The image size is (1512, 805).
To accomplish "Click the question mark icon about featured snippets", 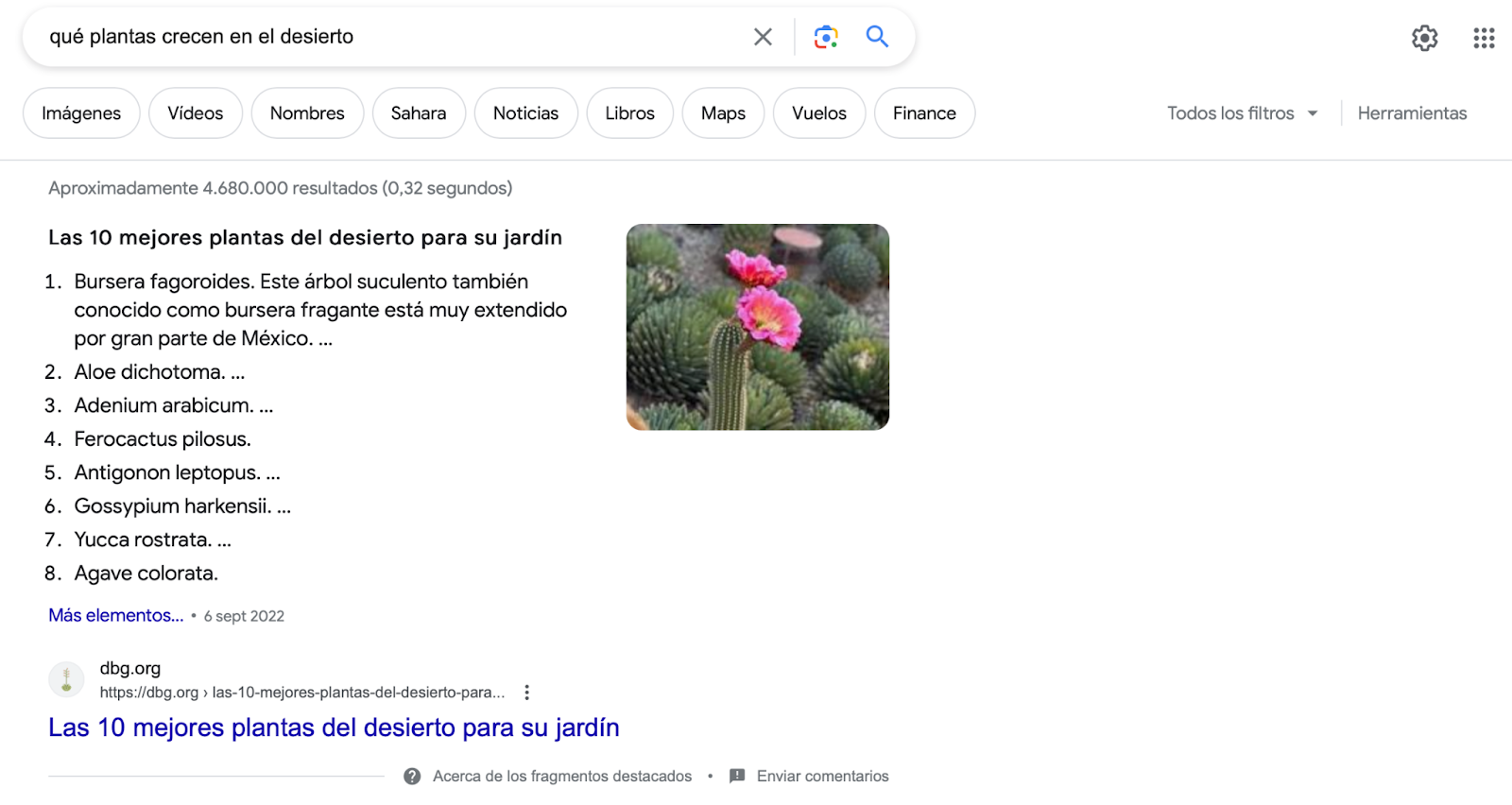I will [412, 777].
